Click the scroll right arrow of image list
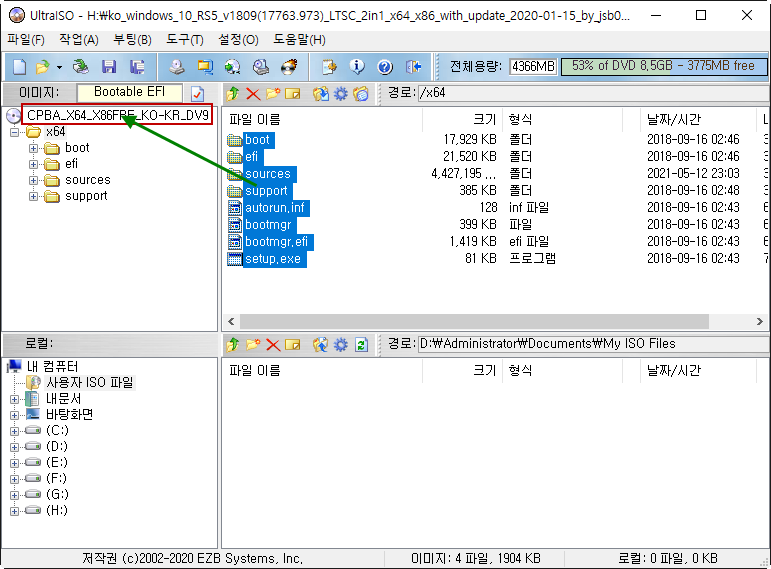 tap(760, 322)
